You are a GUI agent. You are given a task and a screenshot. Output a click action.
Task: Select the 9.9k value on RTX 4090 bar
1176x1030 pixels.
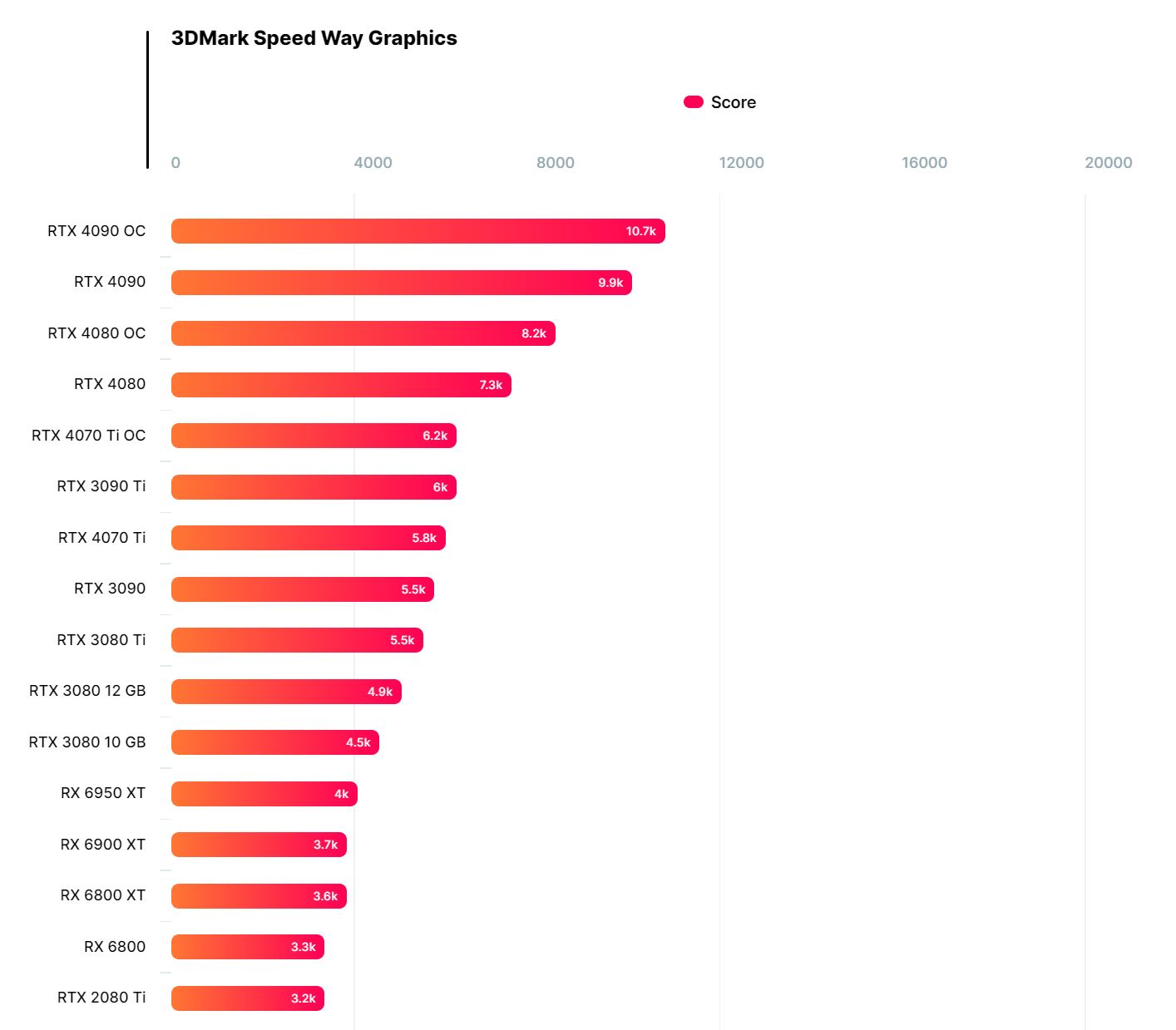[610, 283]
